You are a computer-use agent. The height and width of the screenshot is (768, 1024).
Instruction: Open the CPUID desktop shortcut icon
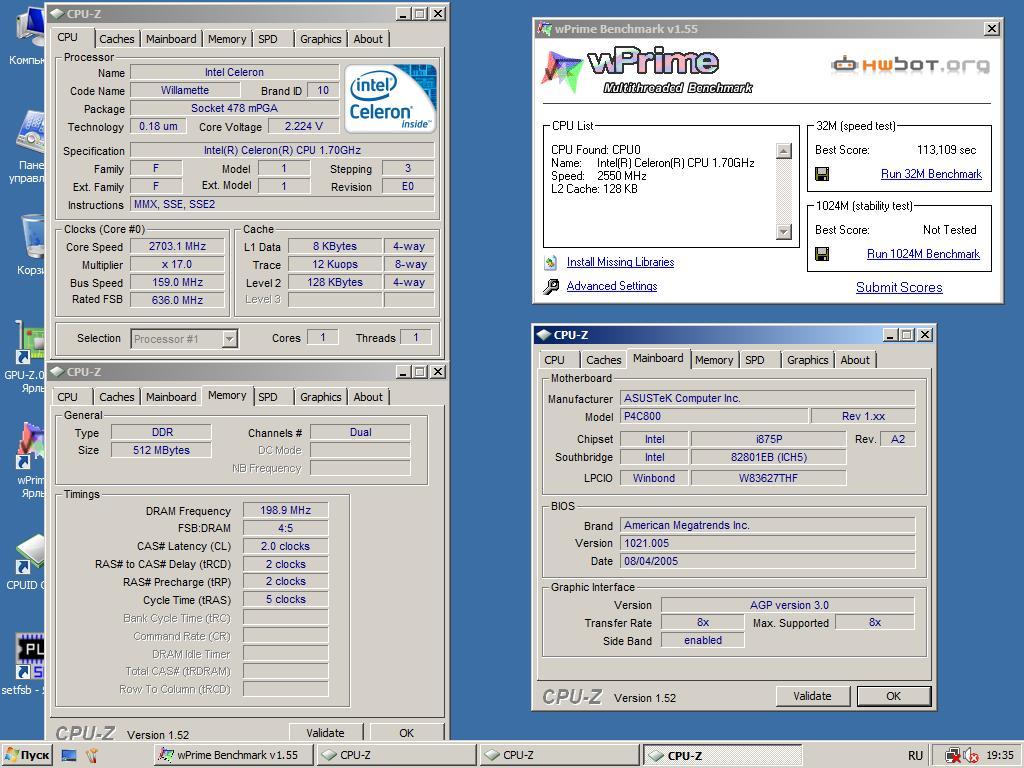pyautogui.click(x=30, y=553)
